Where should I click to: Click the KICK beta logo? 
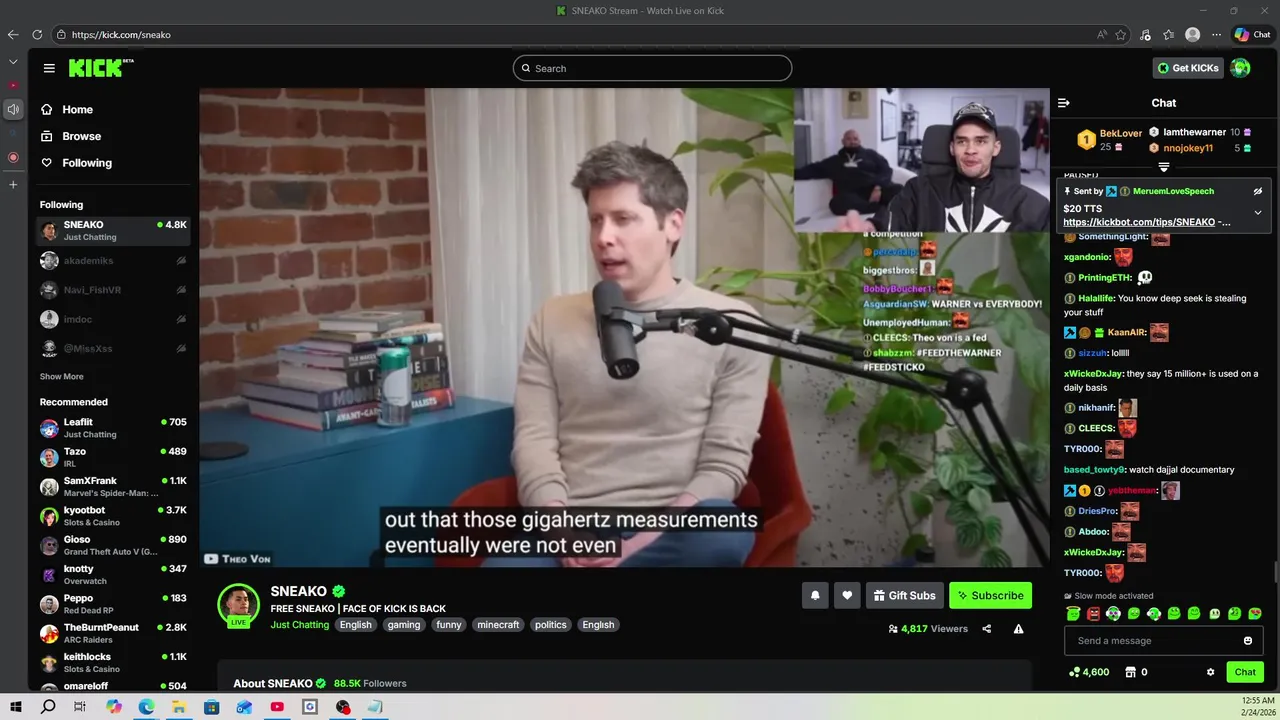[100, 68]
